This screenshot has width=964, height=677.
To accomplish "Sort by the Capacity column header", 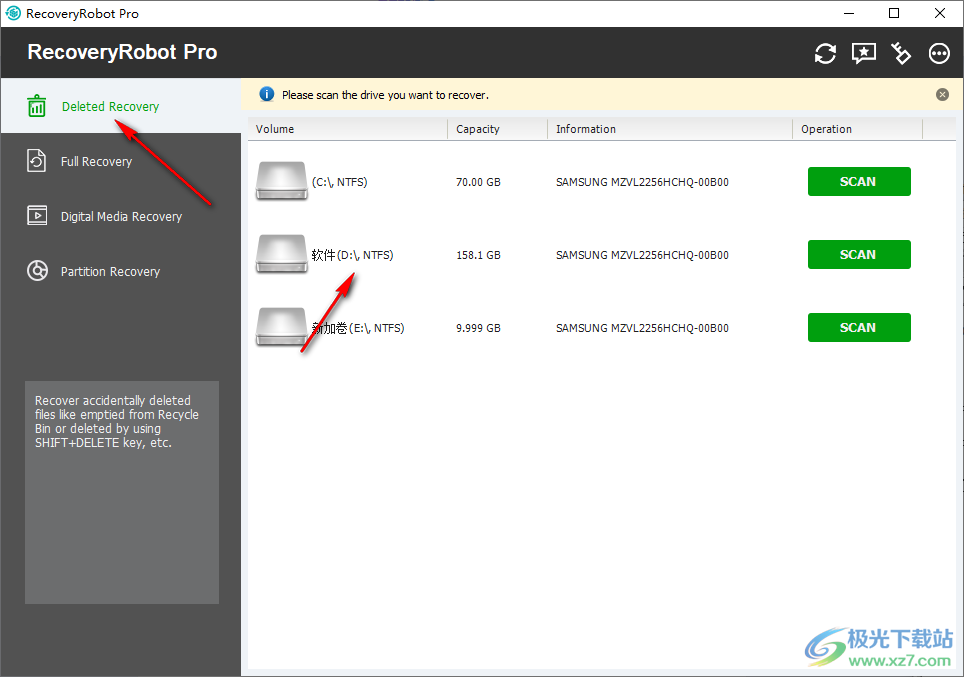I will [x=497, y=129].
